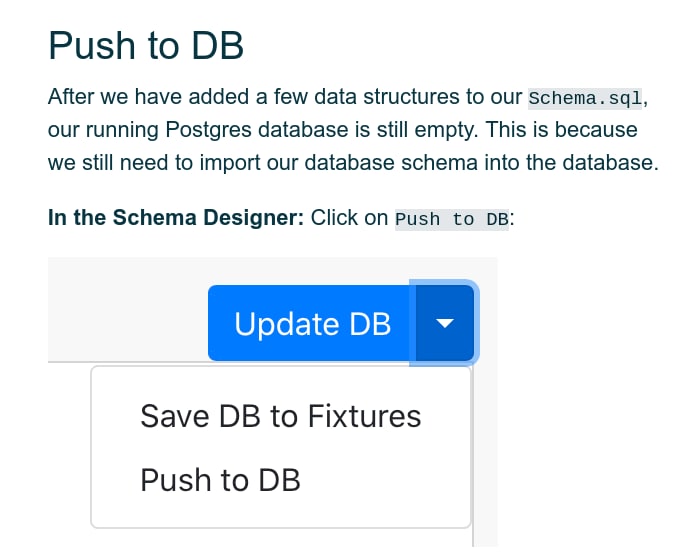Expand the Update DB dropdown caret
694x556 pixels.
click(445, 323)
